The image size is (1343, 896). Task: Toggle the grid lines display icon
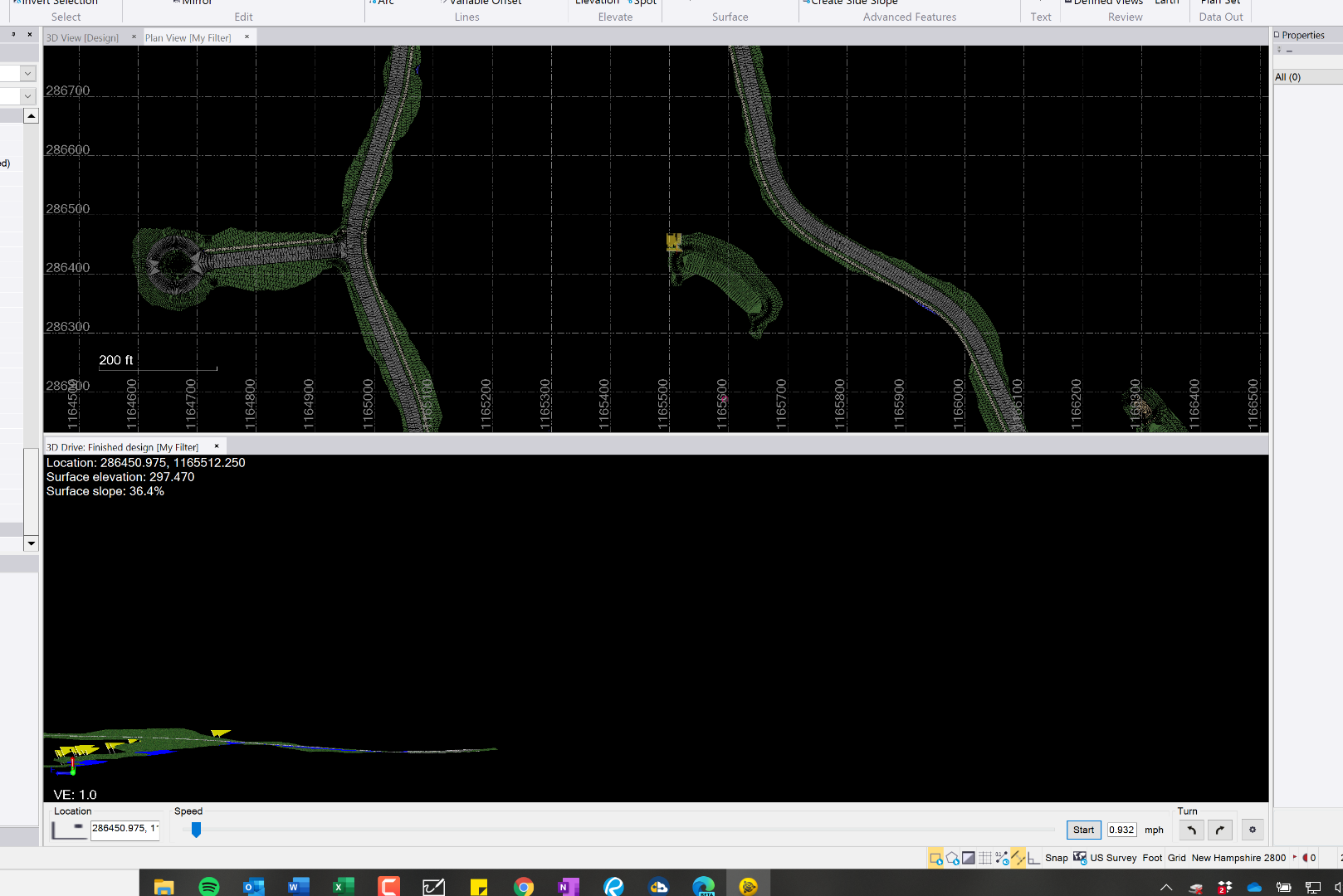point(985,858)
